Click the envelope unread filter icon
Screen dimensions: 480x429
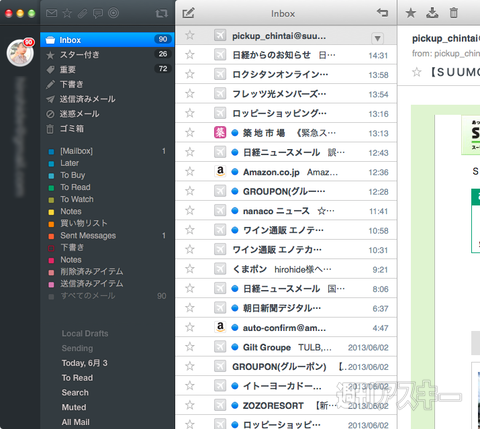(x=51, y=13)
